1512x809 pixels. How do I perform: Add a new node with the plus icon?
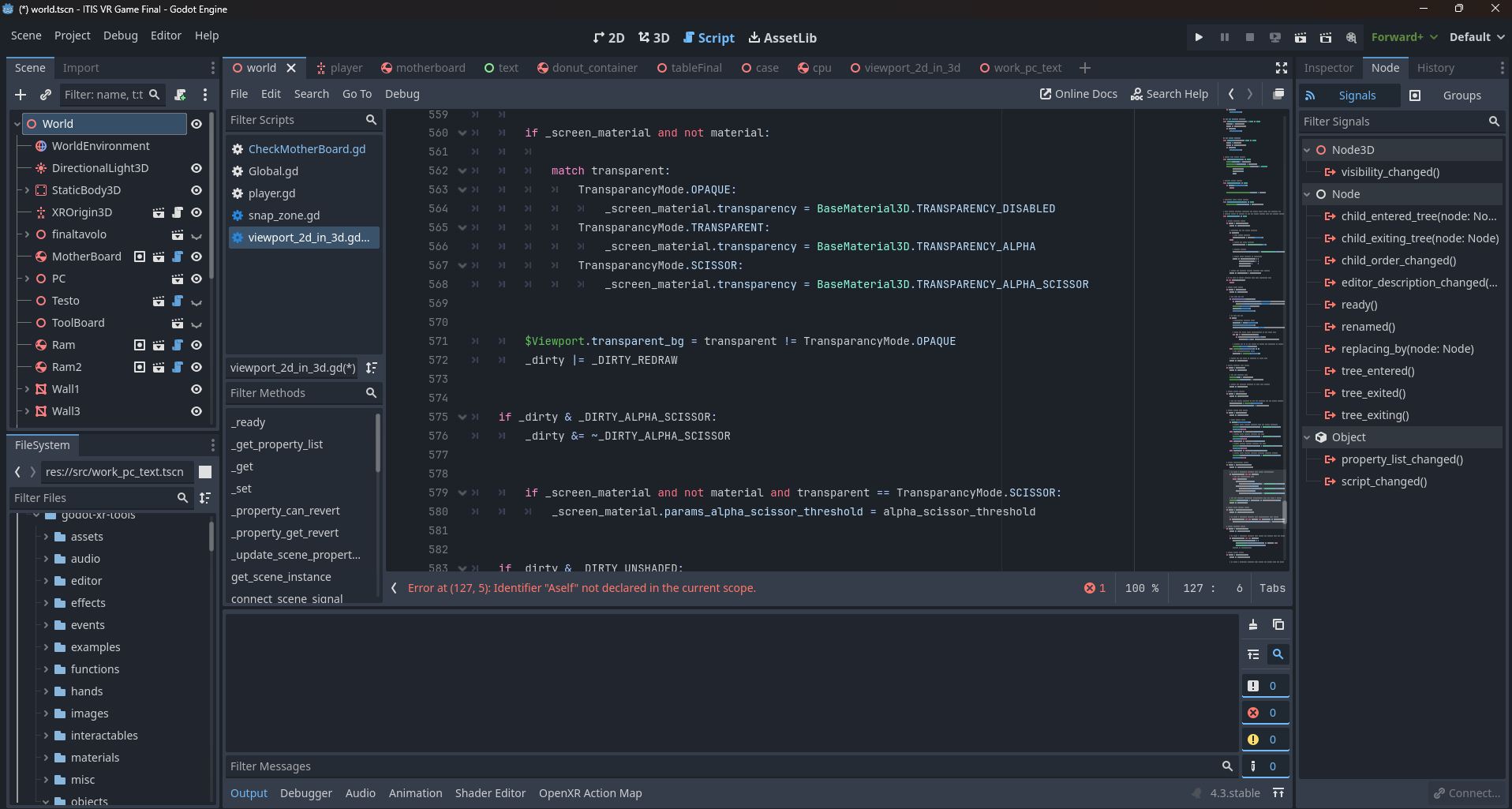click(x=21, y=95)
